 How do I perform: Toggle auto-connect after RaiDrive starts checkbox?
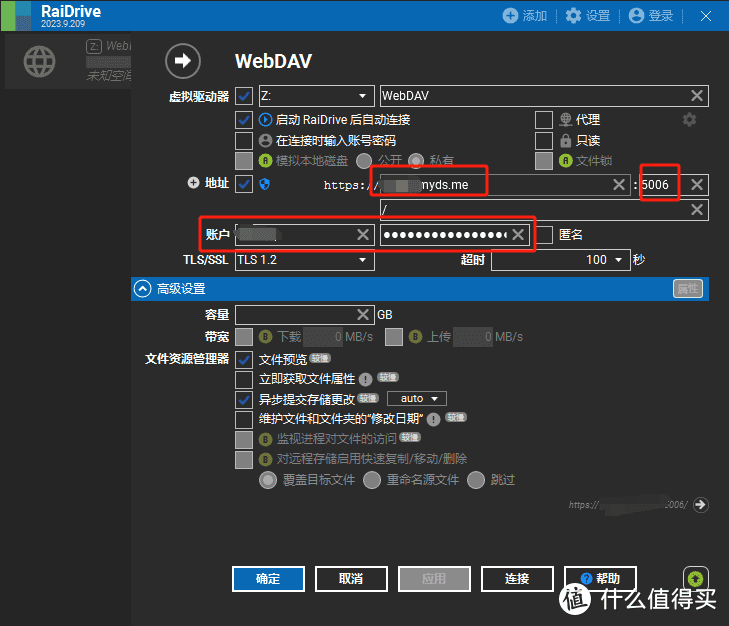[x=244, y=120]
